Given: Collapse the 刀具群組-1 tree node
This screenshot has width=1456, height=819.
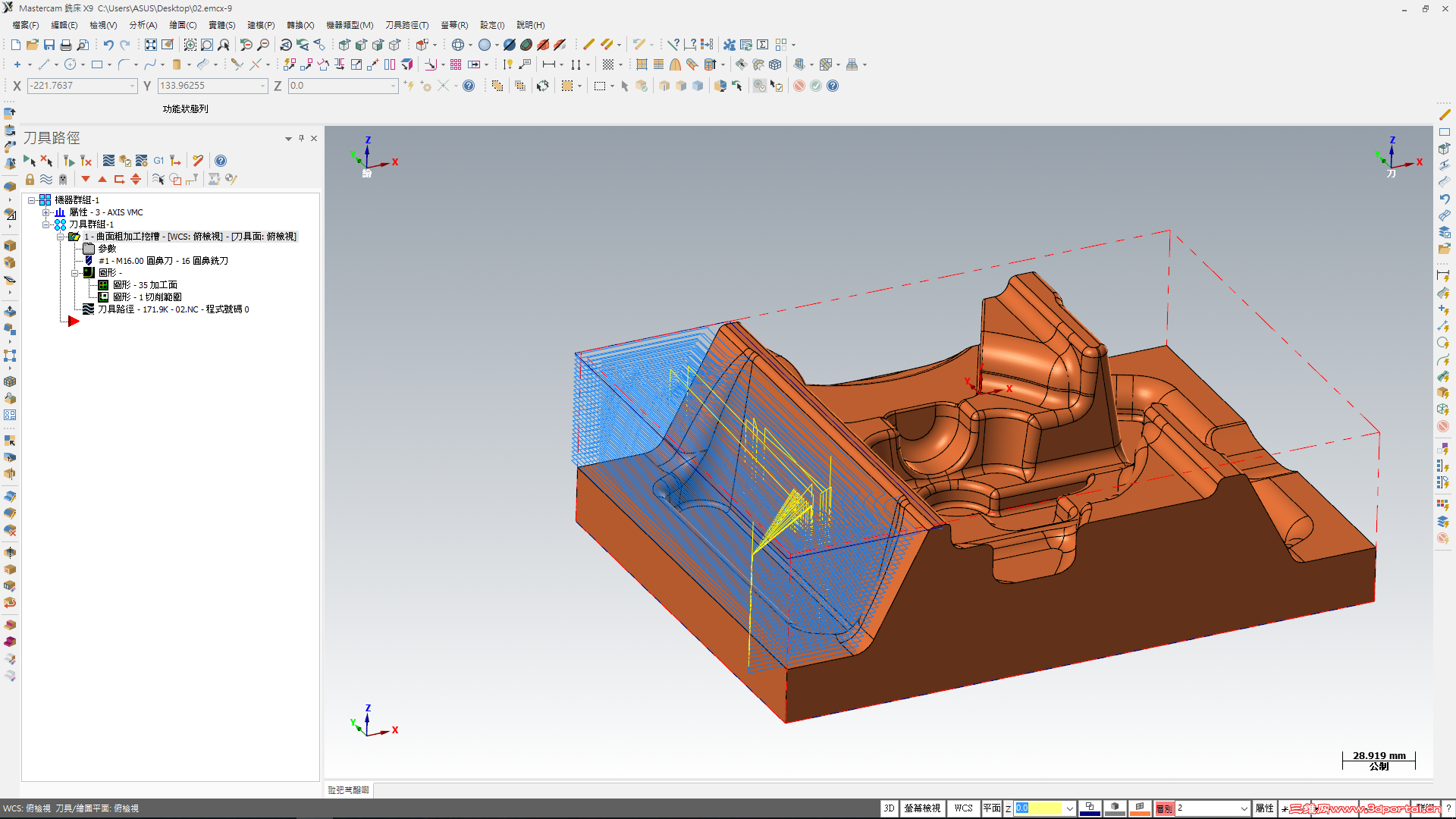Looking at the screenshot, I should click(x=46, y=224).
